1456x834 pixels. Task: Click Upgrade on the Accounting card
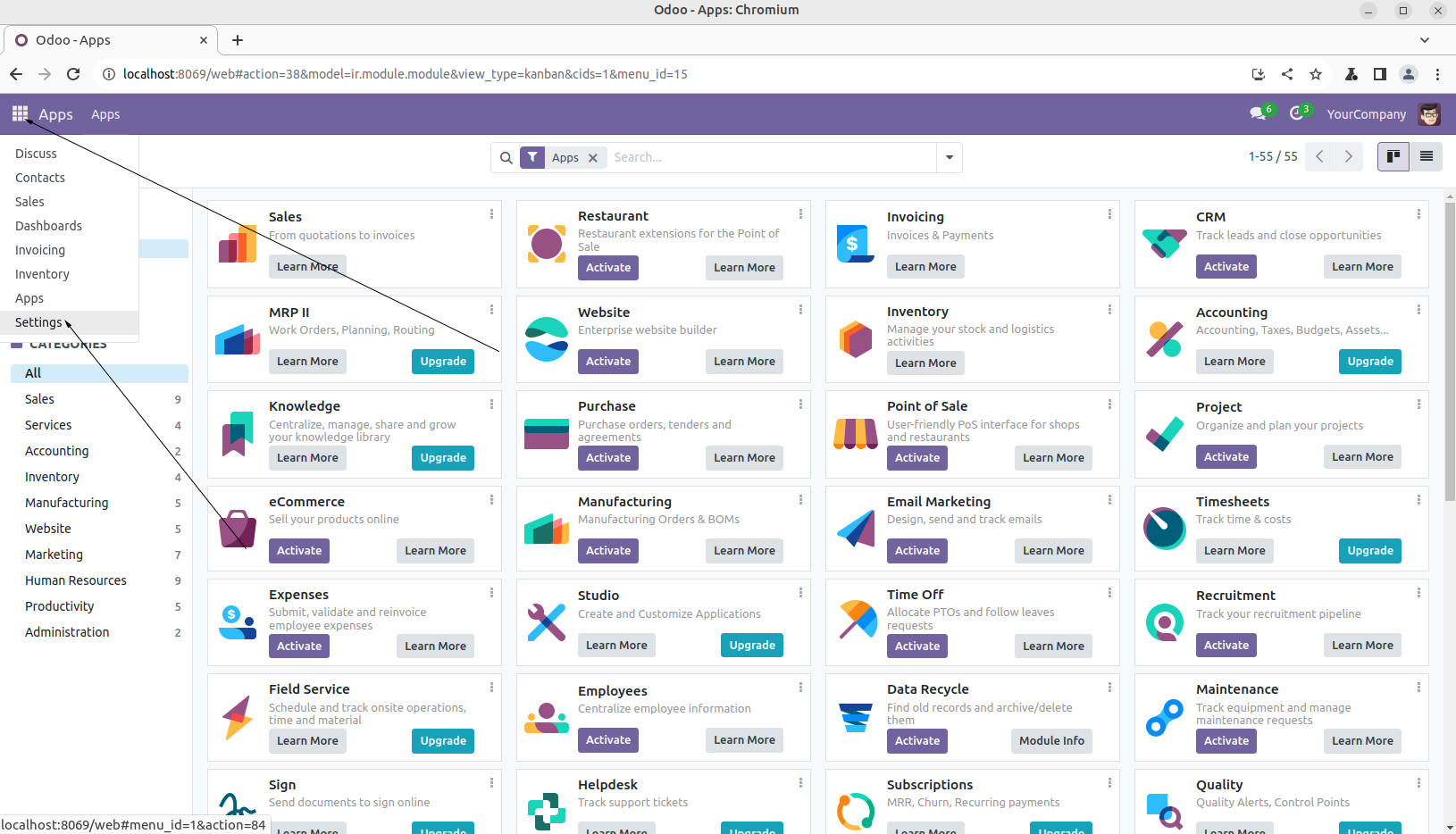1370,362
